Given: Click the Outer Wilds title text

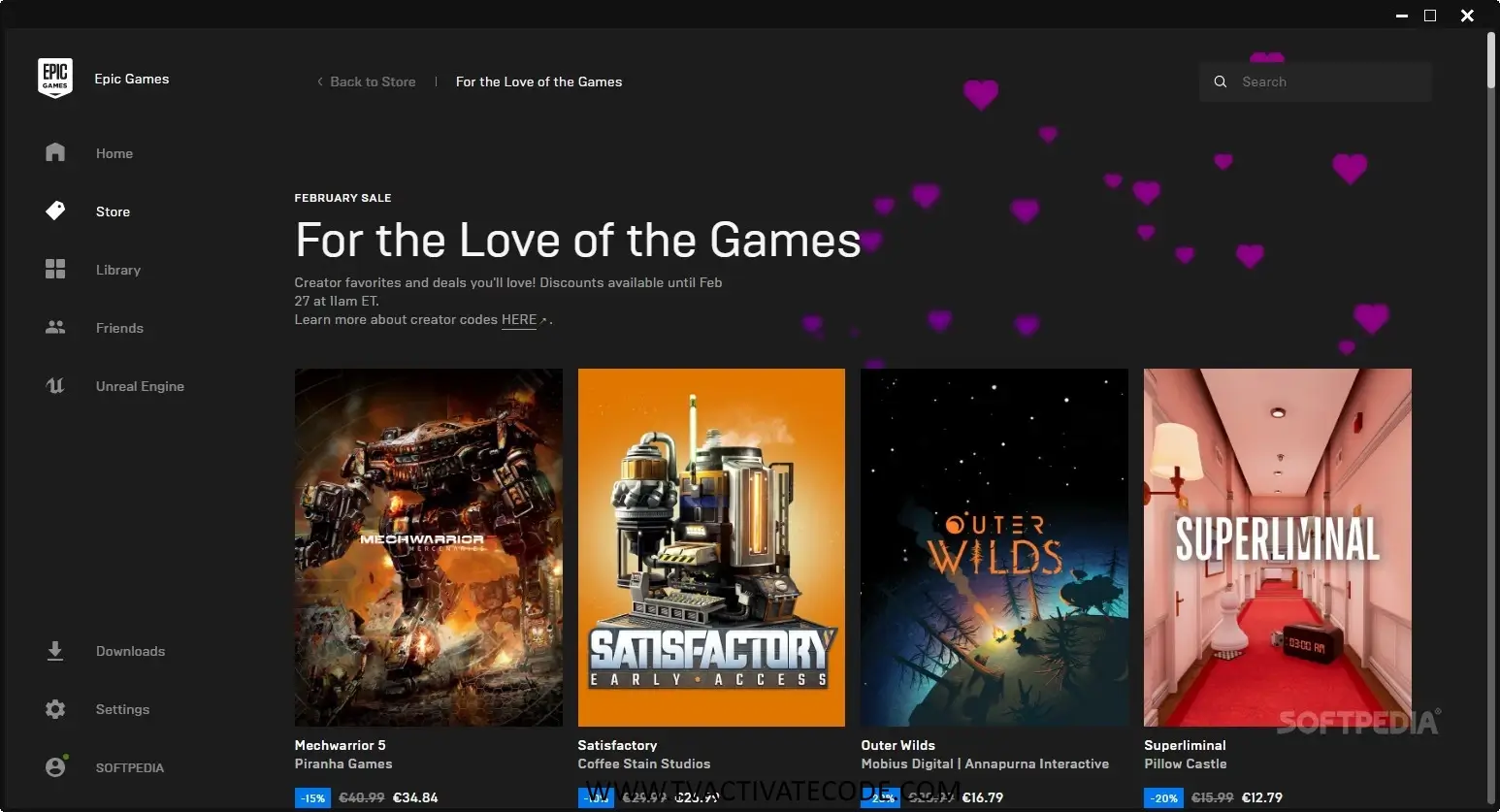Looking at the screenshot, I should pyautogui.click(x=898, y=745).
